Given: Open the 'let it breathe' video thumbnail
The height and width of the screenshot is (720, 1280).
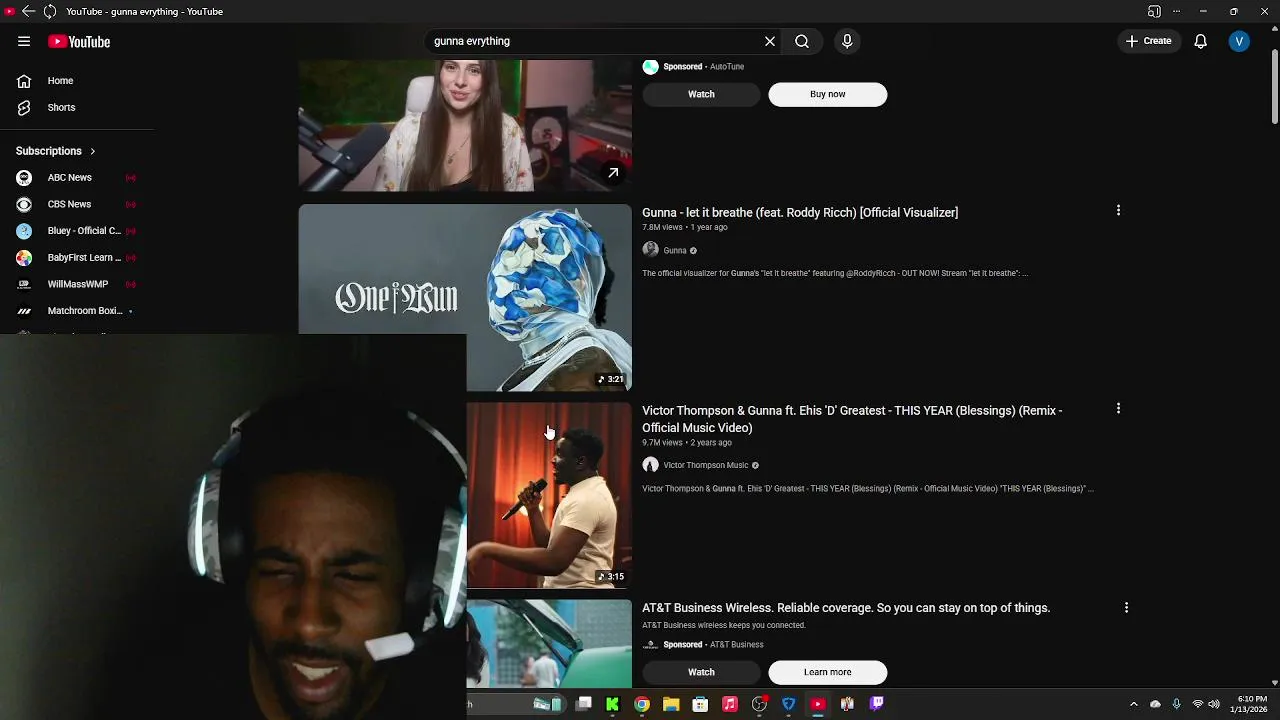Looking at the screenshot, I should point(465,298).
